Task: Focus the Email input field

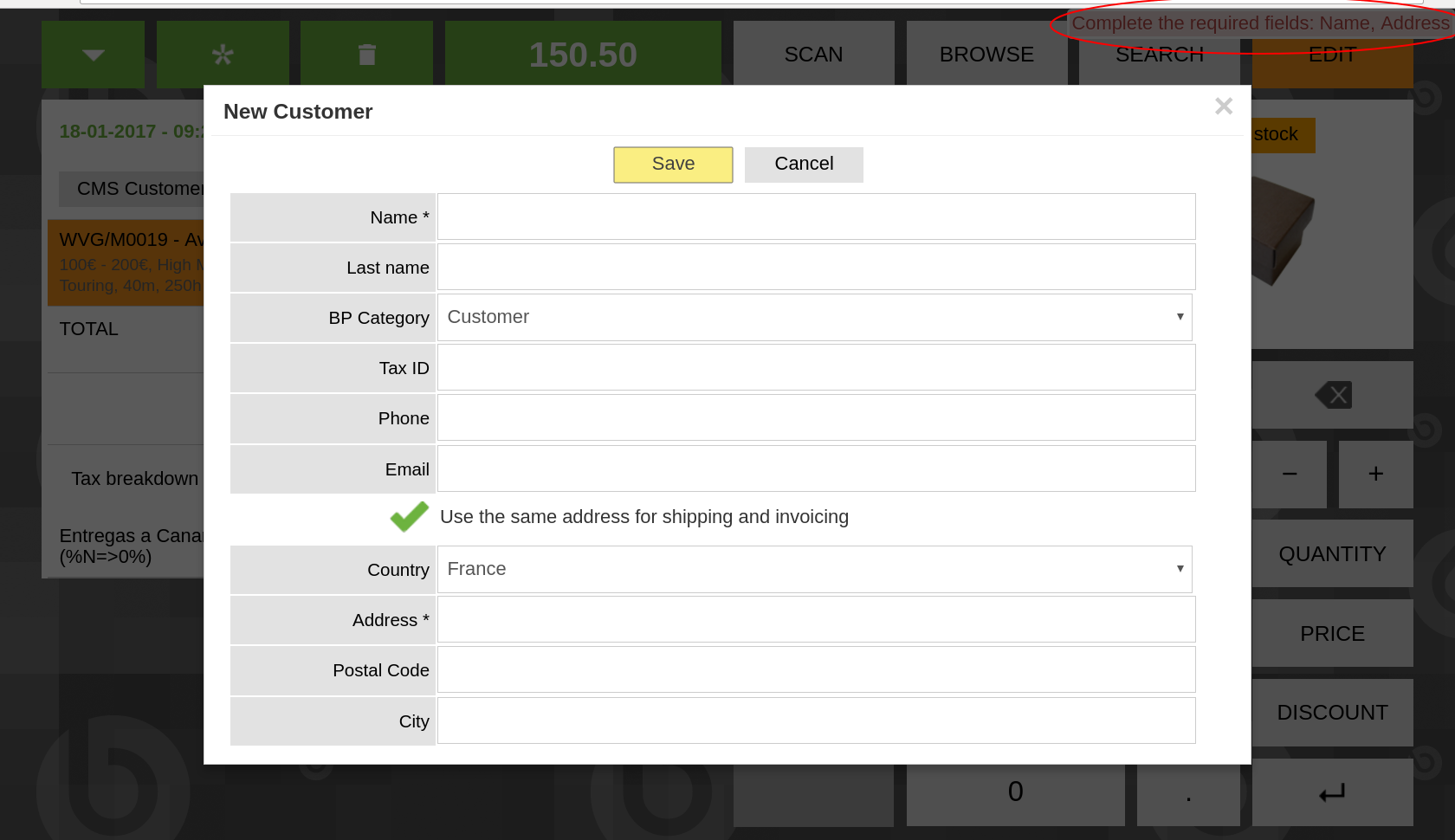Action: [816, 468]
